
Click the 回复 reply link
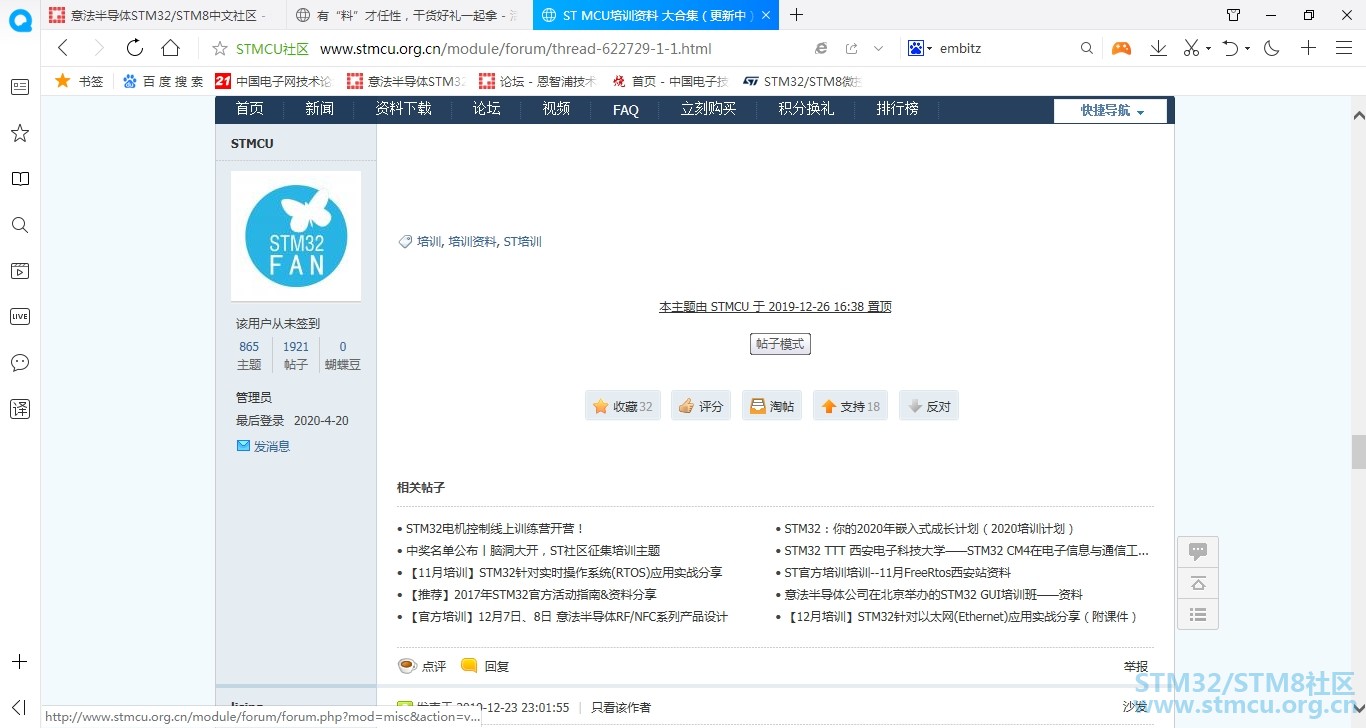click(485, 666)
